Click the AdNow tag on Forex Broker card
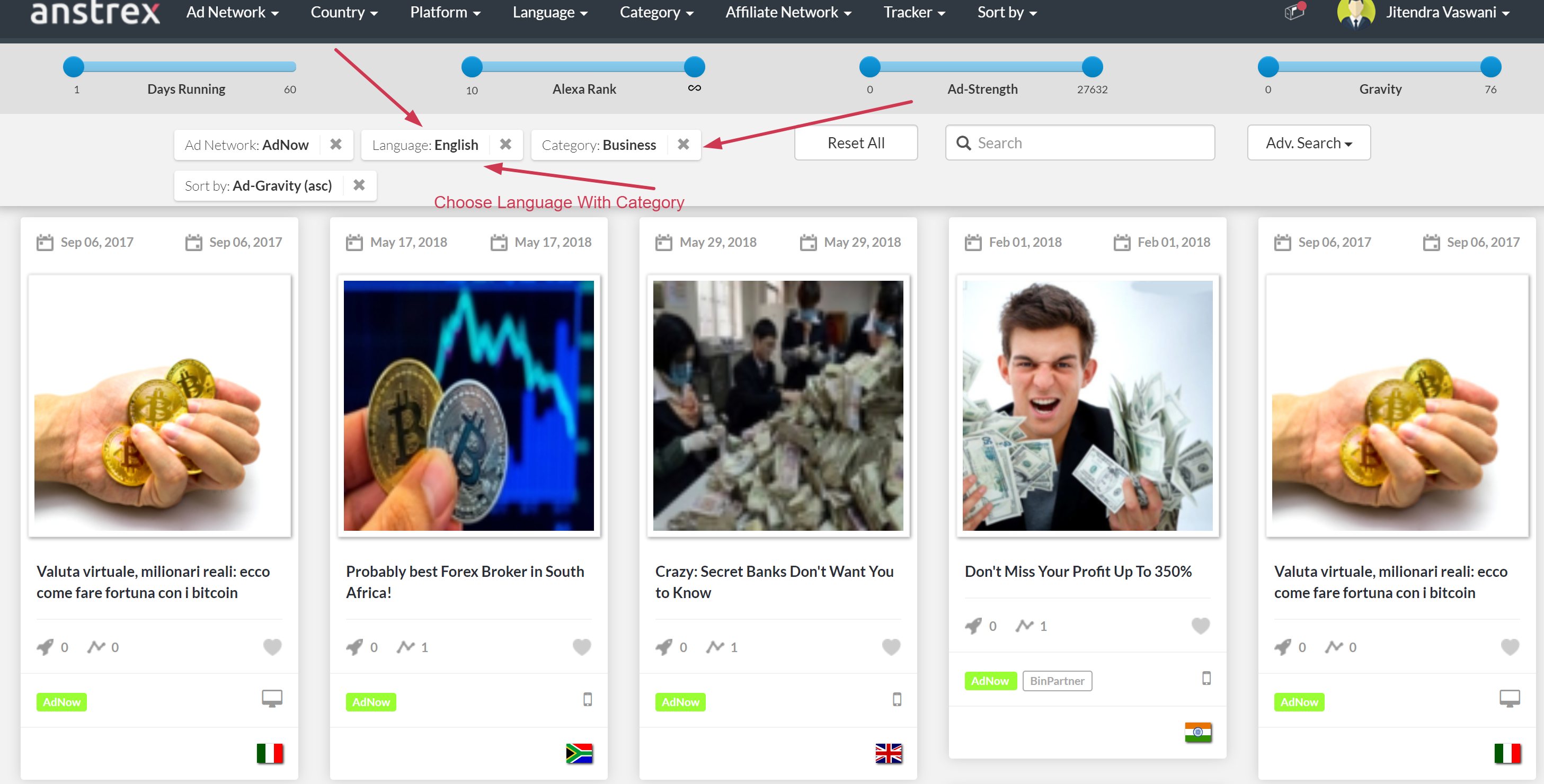Viewport: 1544px width, 784px height. (371, 702)
